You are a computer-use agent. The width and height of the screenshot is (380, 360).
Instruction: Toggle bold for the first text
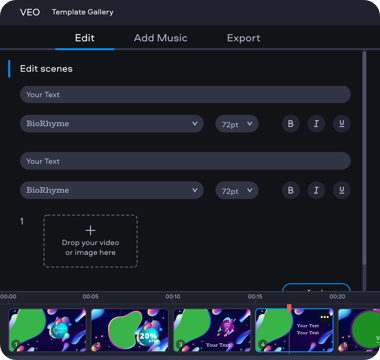(291, 124)
